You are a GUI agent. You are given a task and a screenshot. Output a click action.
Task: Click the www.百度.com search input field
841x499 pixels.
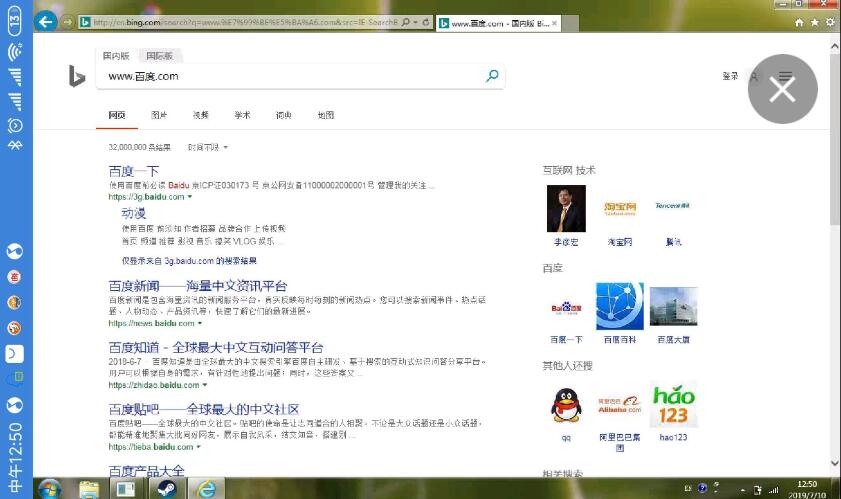[290, 76]
